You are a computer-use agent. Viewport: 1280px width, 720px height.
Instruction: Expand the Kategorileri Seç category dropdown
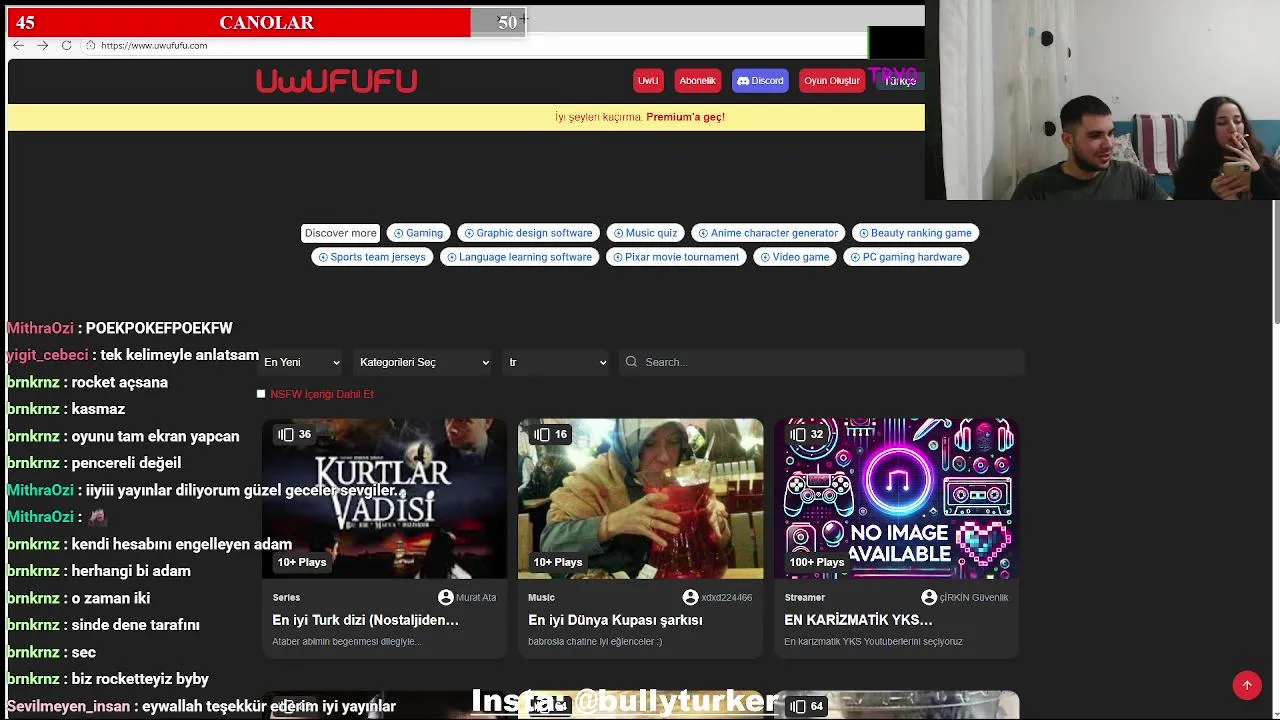coord(424,362)
